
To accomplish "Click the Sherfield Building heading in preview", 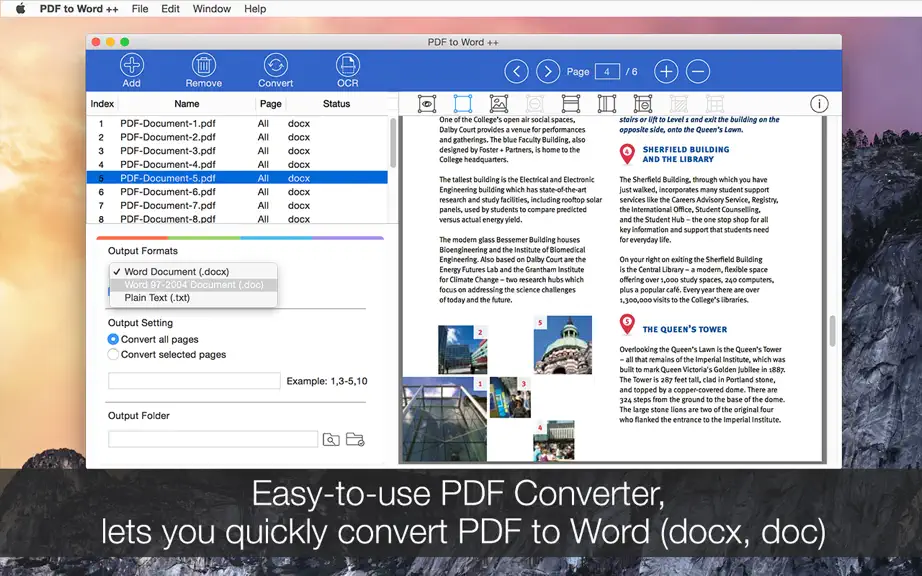I will click(686, 154).
